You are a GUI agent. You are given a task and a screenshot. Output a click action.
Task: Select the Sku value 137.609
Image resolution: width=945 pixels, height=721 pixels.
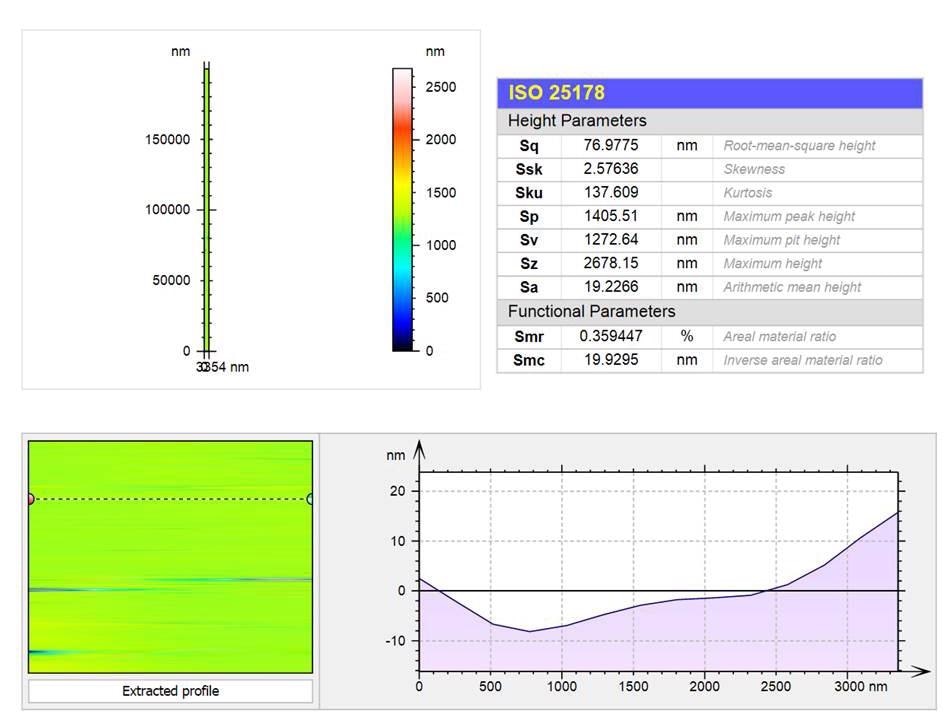[x=611, y=192]
